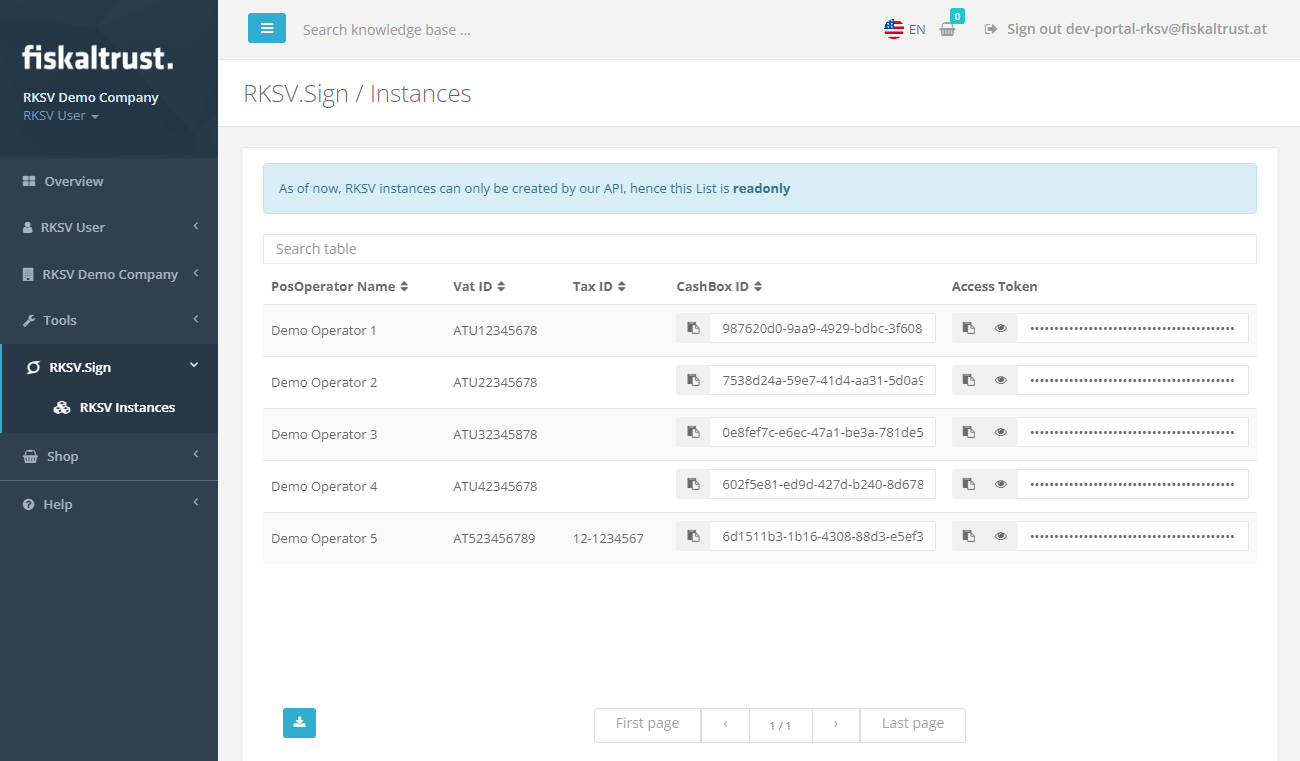Copy Access Token for Demo Operator 3
Screen dimensions: 1300x761
[x=968, y=432]
